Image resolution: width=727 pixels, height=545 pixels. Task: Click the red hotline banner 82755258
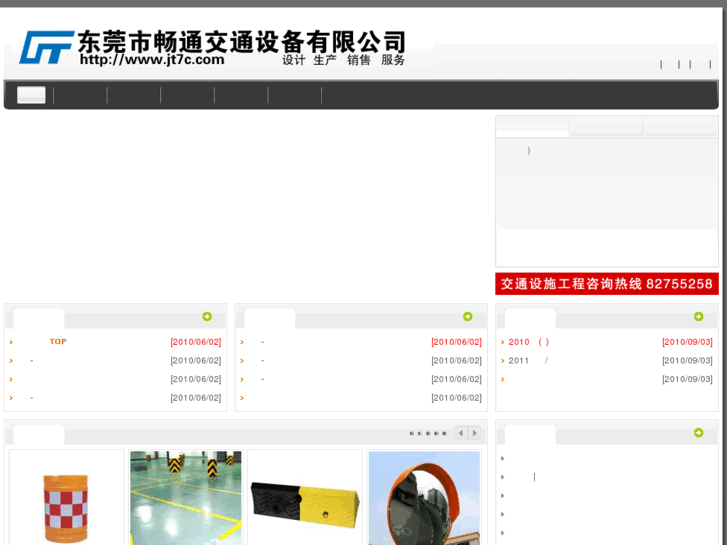(606, 284)
